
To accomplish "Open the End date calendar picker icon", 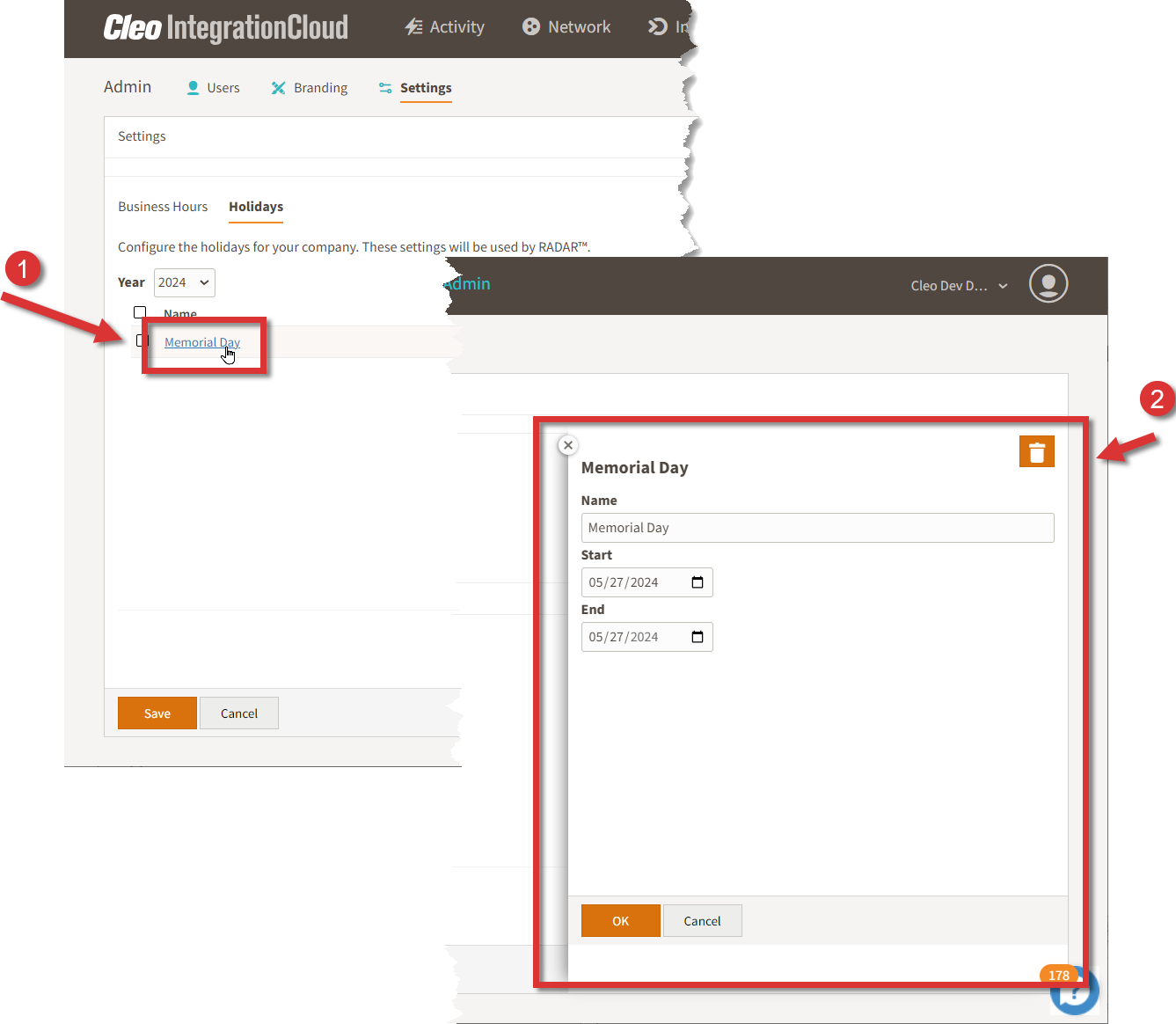I will point(698,637).
